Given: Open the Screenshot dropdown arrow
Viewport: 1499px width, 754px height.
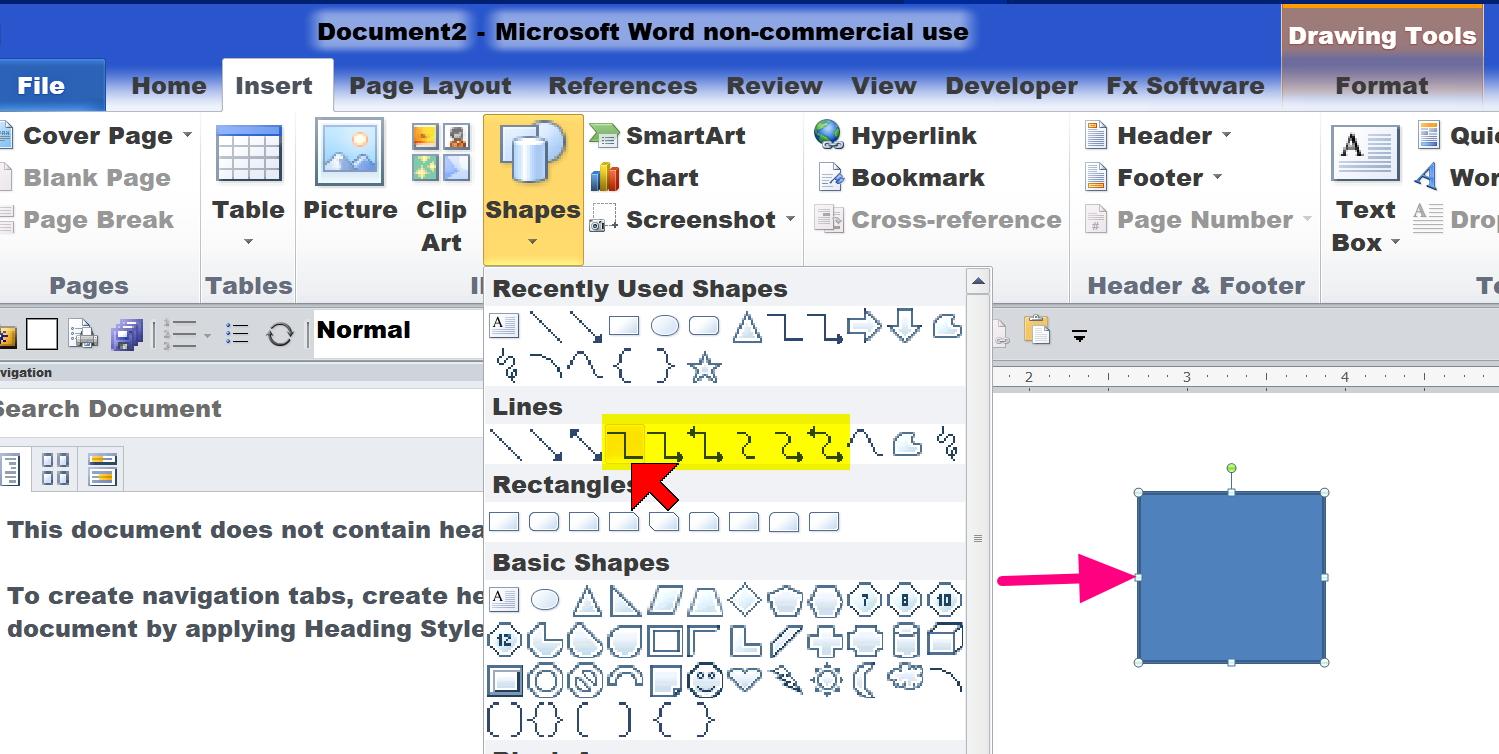Looking at the screenshot, I should click(790, 220).
